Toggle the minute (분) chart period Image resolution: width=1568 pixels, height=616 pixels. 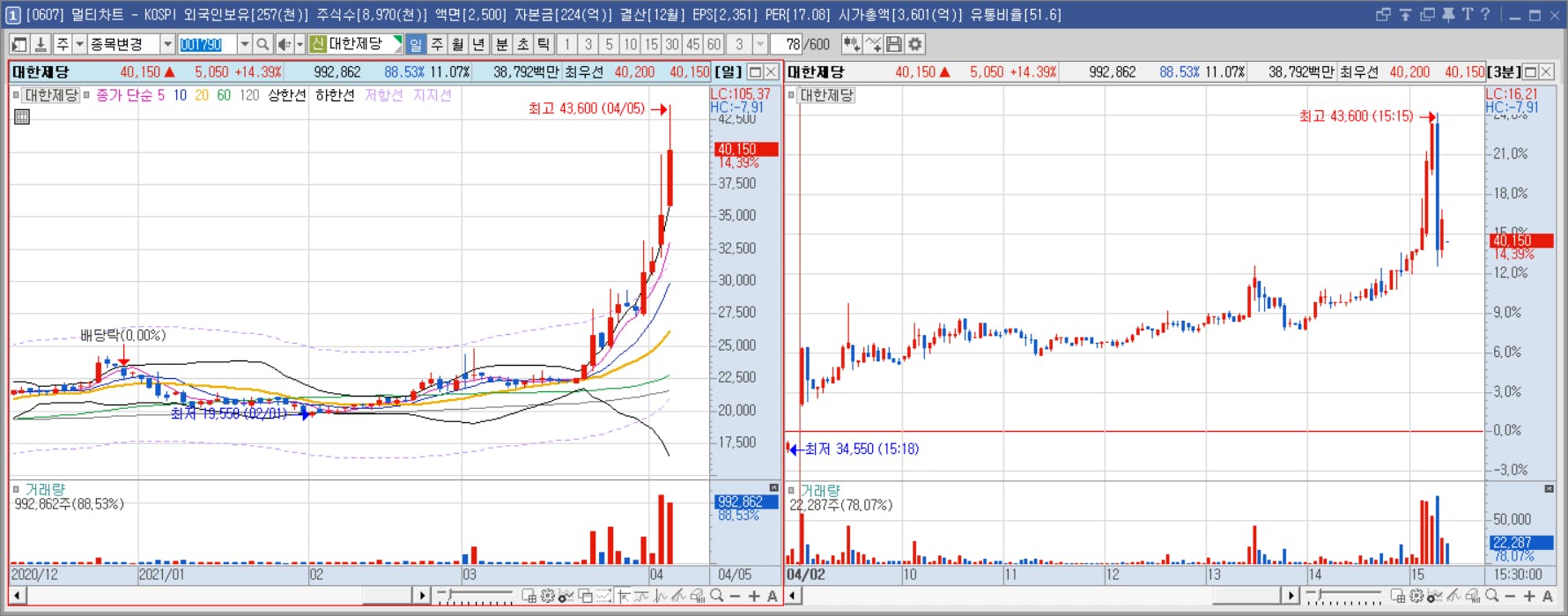pyautogui.click(x=501, y=44)
